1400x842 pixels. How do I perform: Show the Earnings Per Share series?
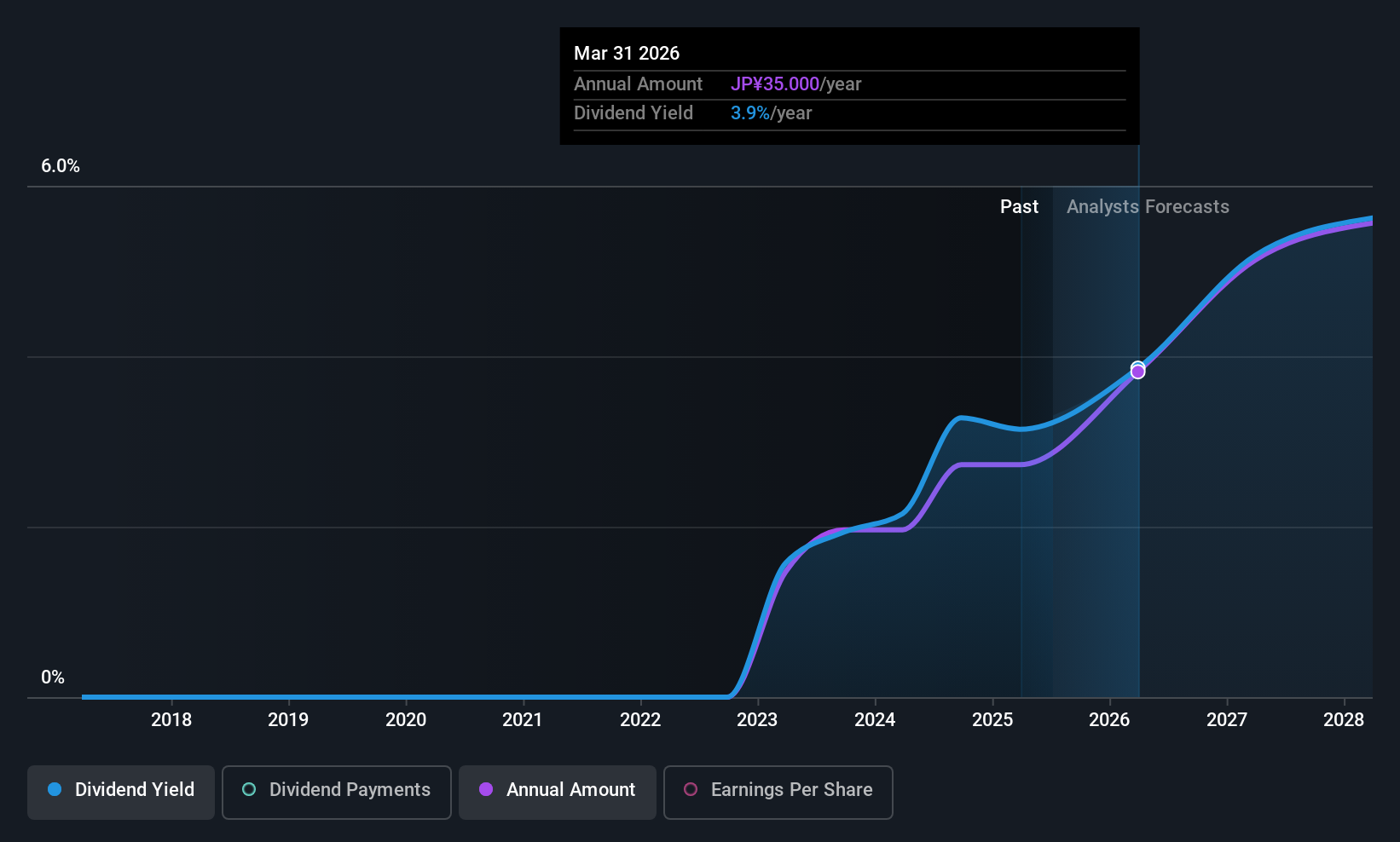coord(778,792)
